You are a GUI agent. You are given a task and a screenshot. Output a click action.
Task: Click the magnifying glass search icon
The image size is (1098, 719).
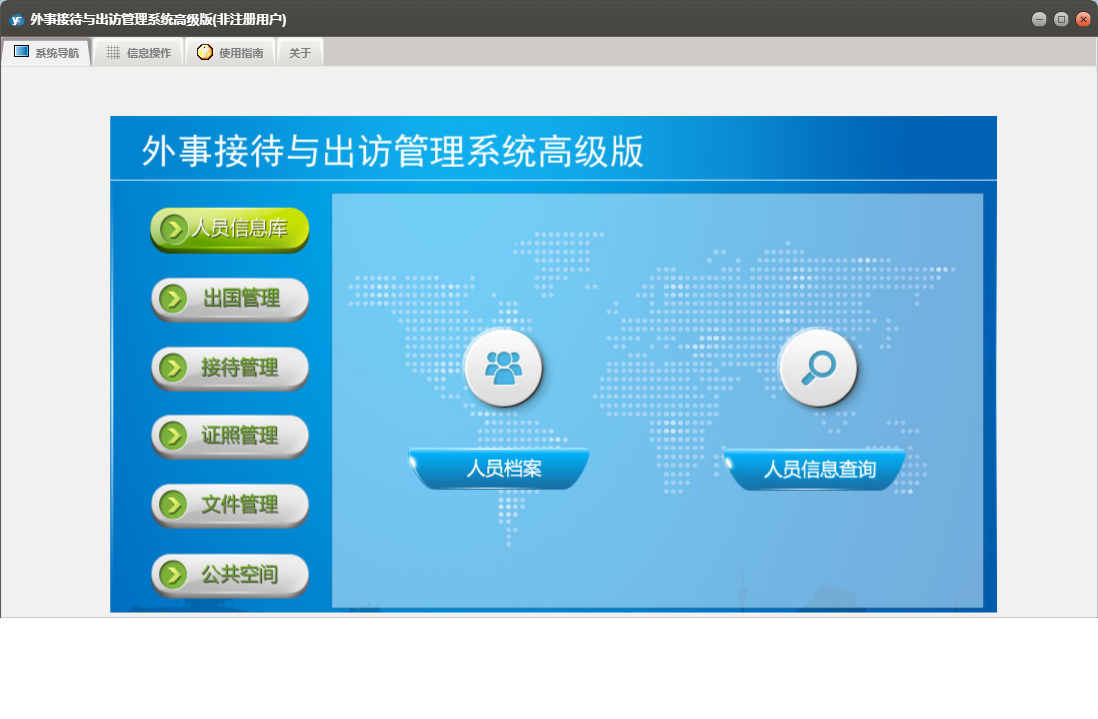(x=817, y=367)
